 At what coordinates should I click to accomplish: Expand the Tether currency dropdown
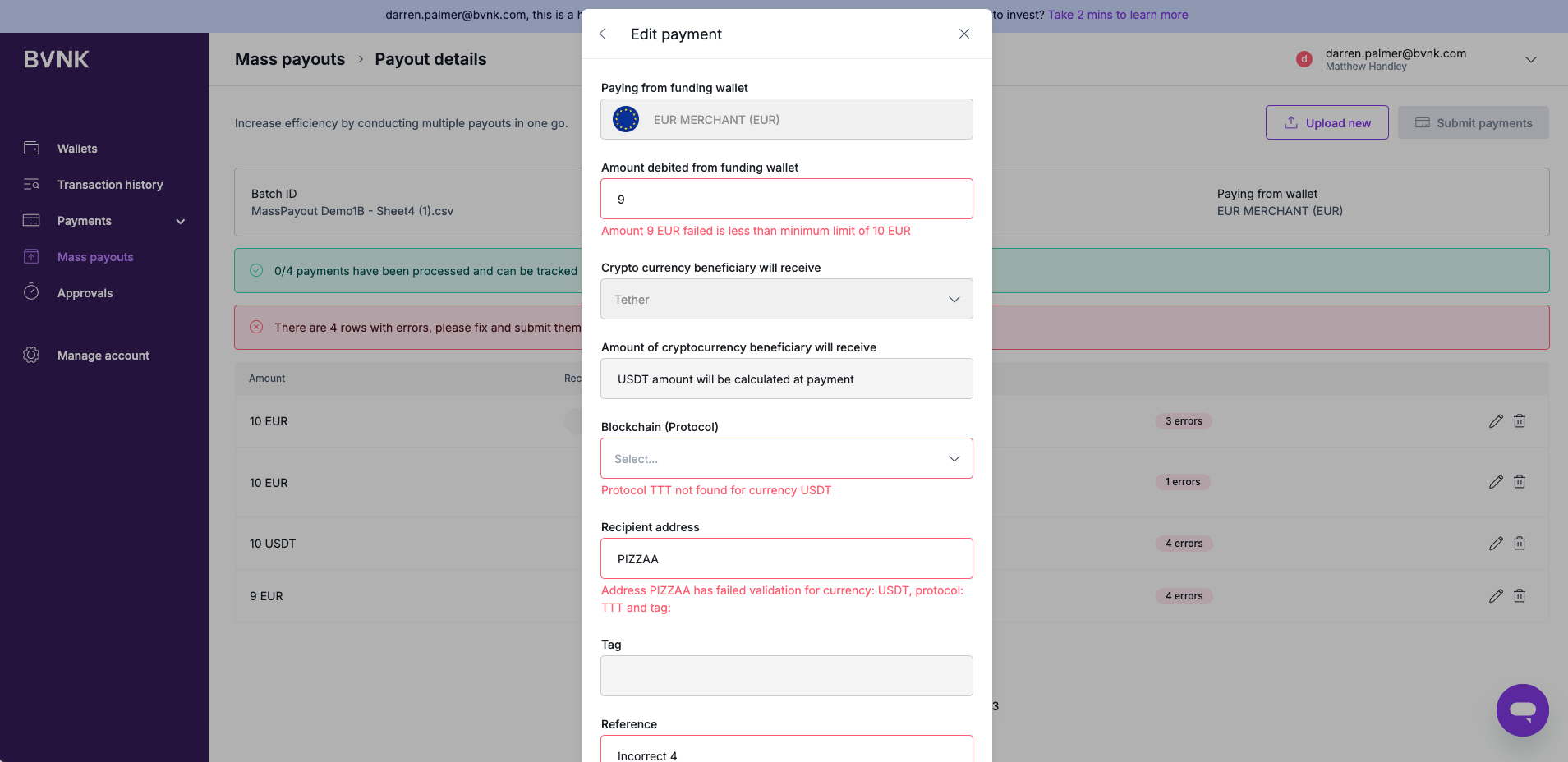tap(787, 299)
